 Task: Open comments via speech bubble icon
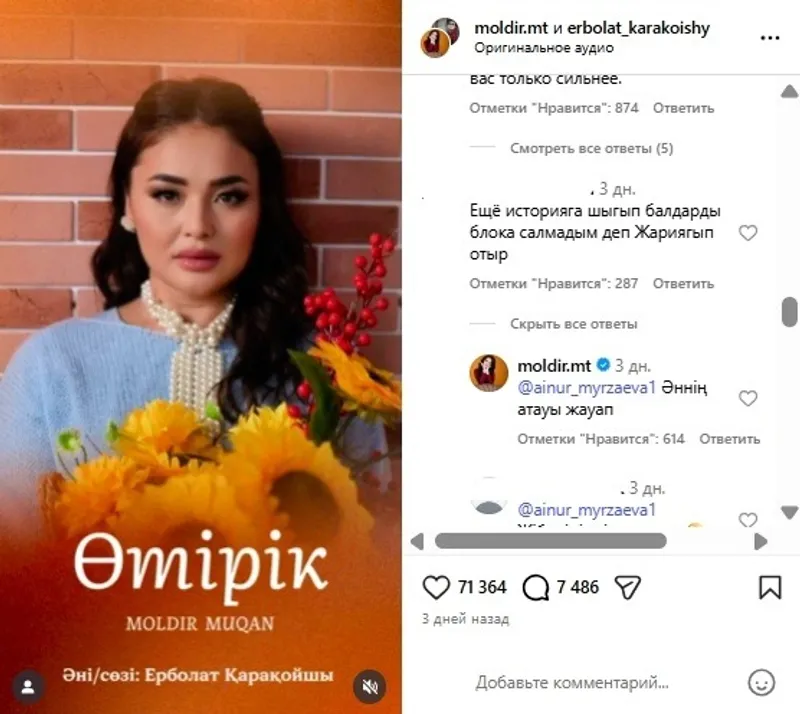click(x=536, y=587)
